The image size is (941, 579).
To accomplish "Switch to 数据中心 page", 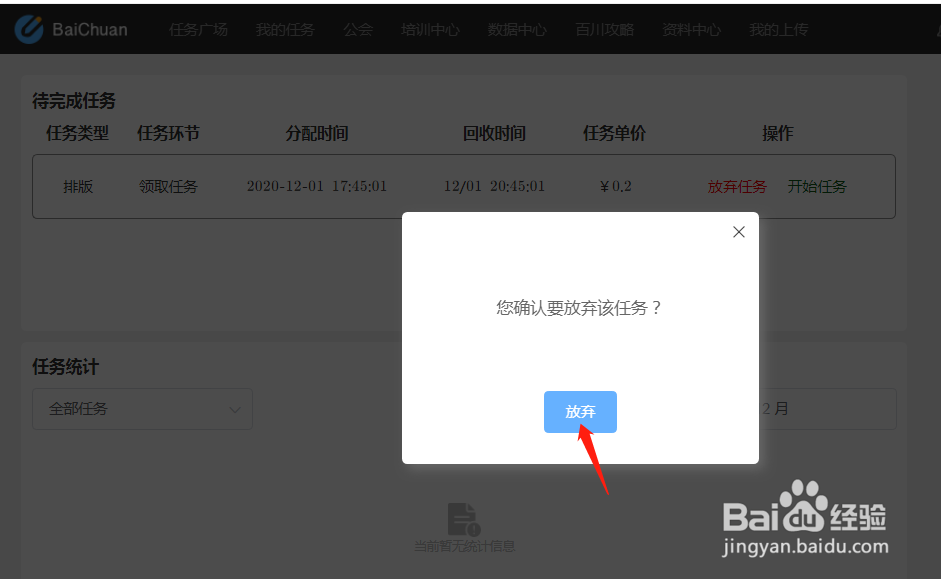I will click(517, 29).
